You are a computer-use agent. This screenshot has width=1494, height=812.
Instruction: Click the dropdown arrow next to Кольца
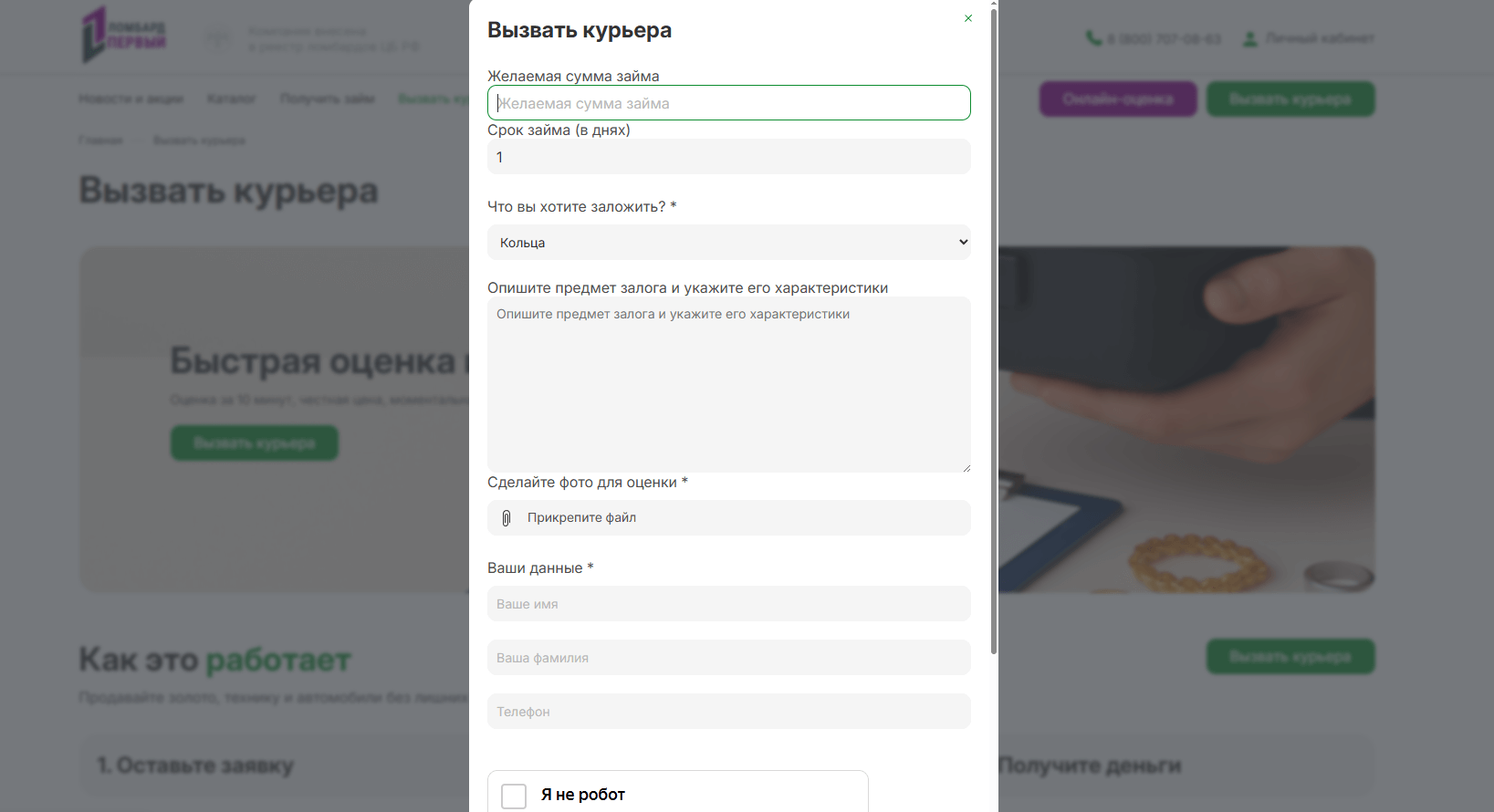click(963, 243)
